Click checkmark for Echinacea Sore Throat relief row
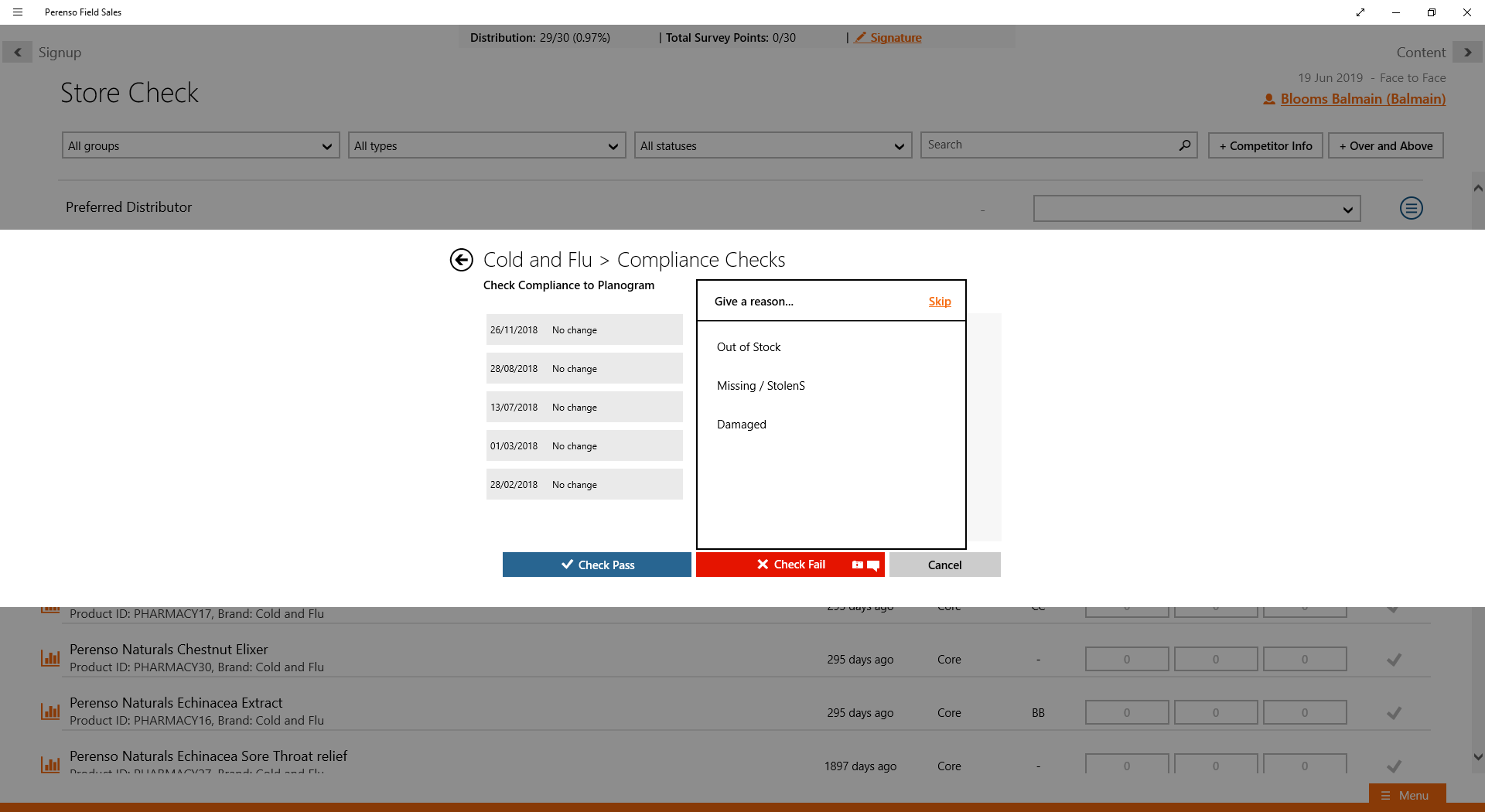Viewport: 1485px width, 812px height. 1394,766
